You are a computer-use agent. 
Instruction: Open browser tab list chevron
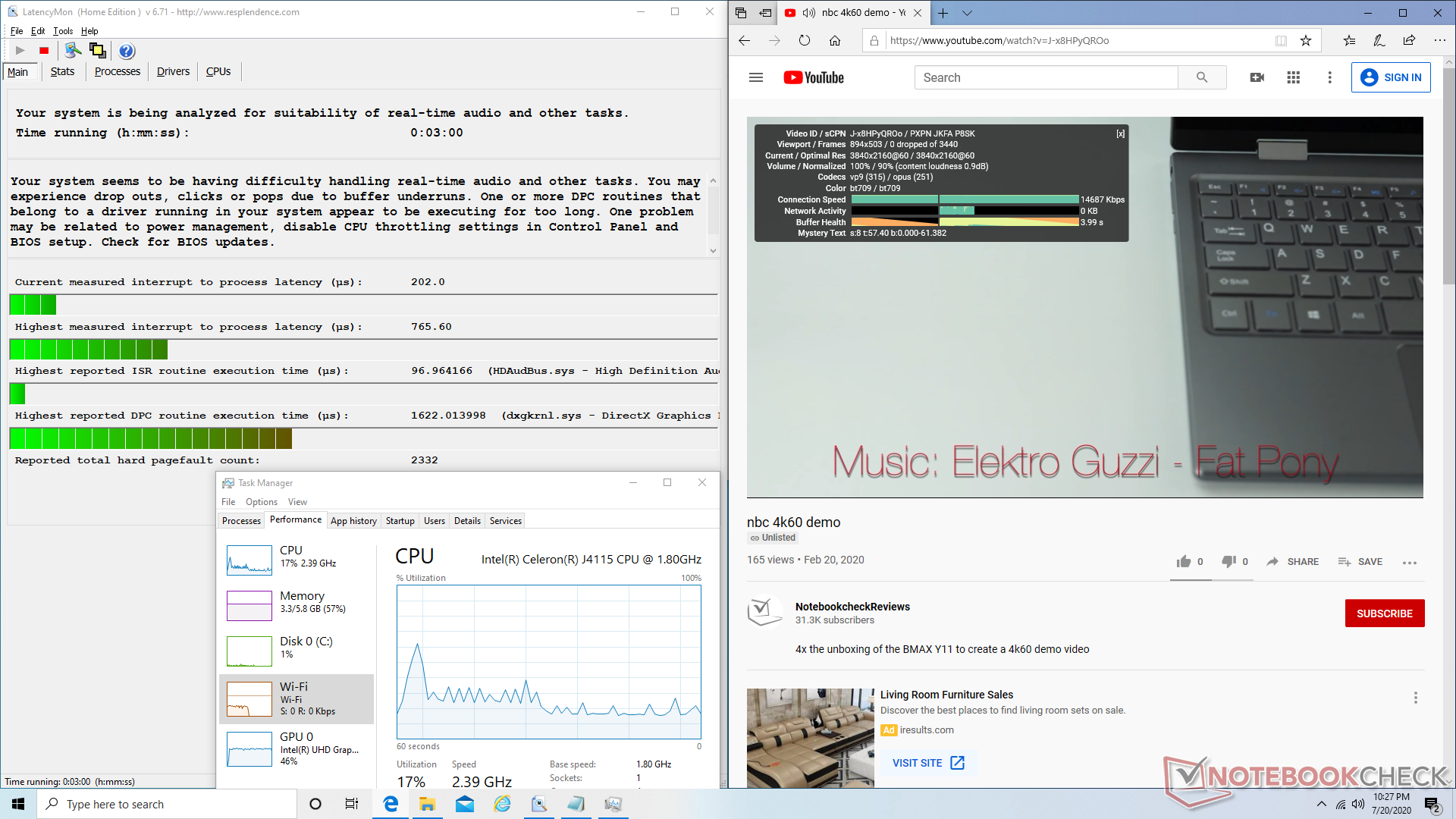coord(967,13)
